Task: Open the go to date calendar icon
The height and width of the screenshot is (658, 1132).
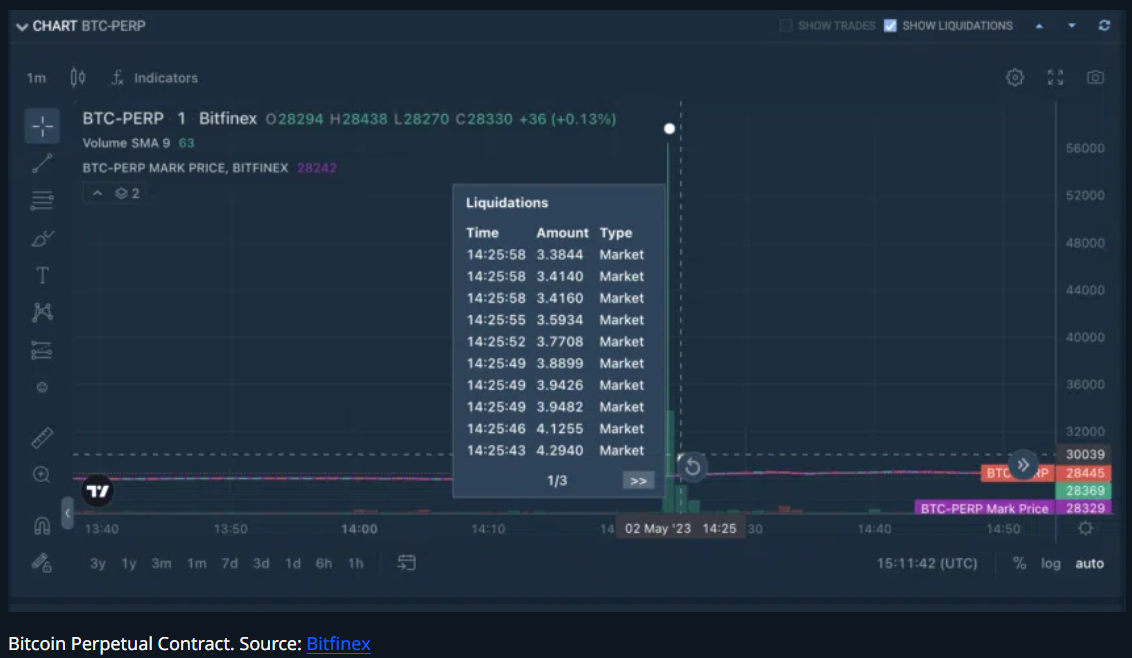Action: click(x=406, y=563)
